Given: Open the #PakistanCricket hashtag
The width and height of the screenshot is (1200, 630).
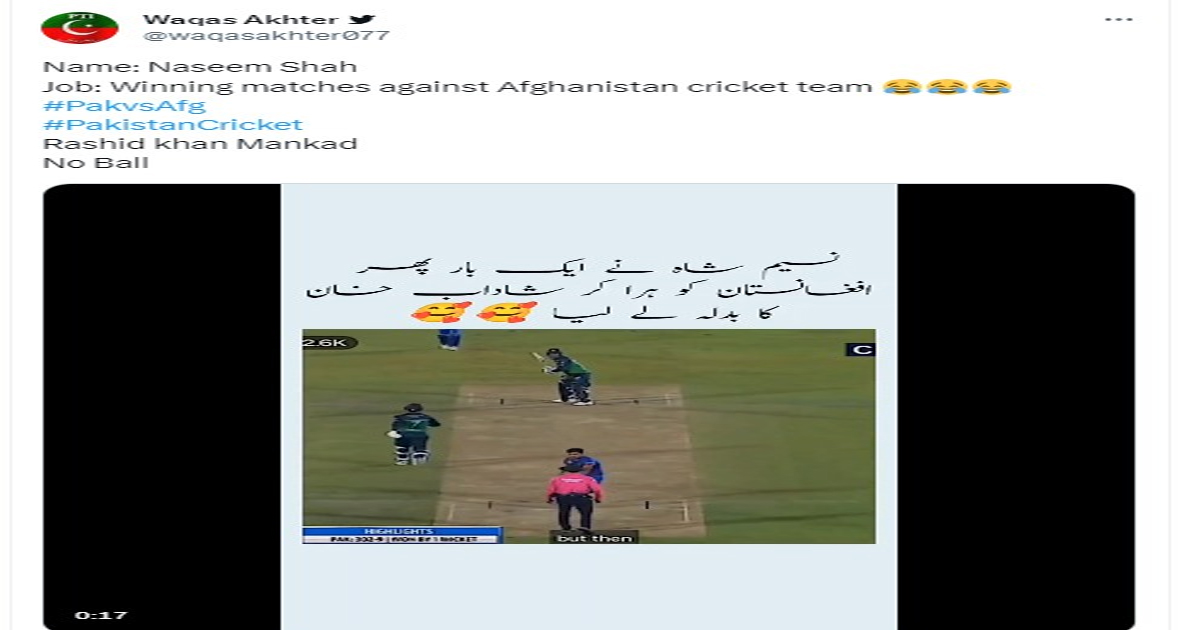Looking at the screenshot, I should [x=173, y=125].
